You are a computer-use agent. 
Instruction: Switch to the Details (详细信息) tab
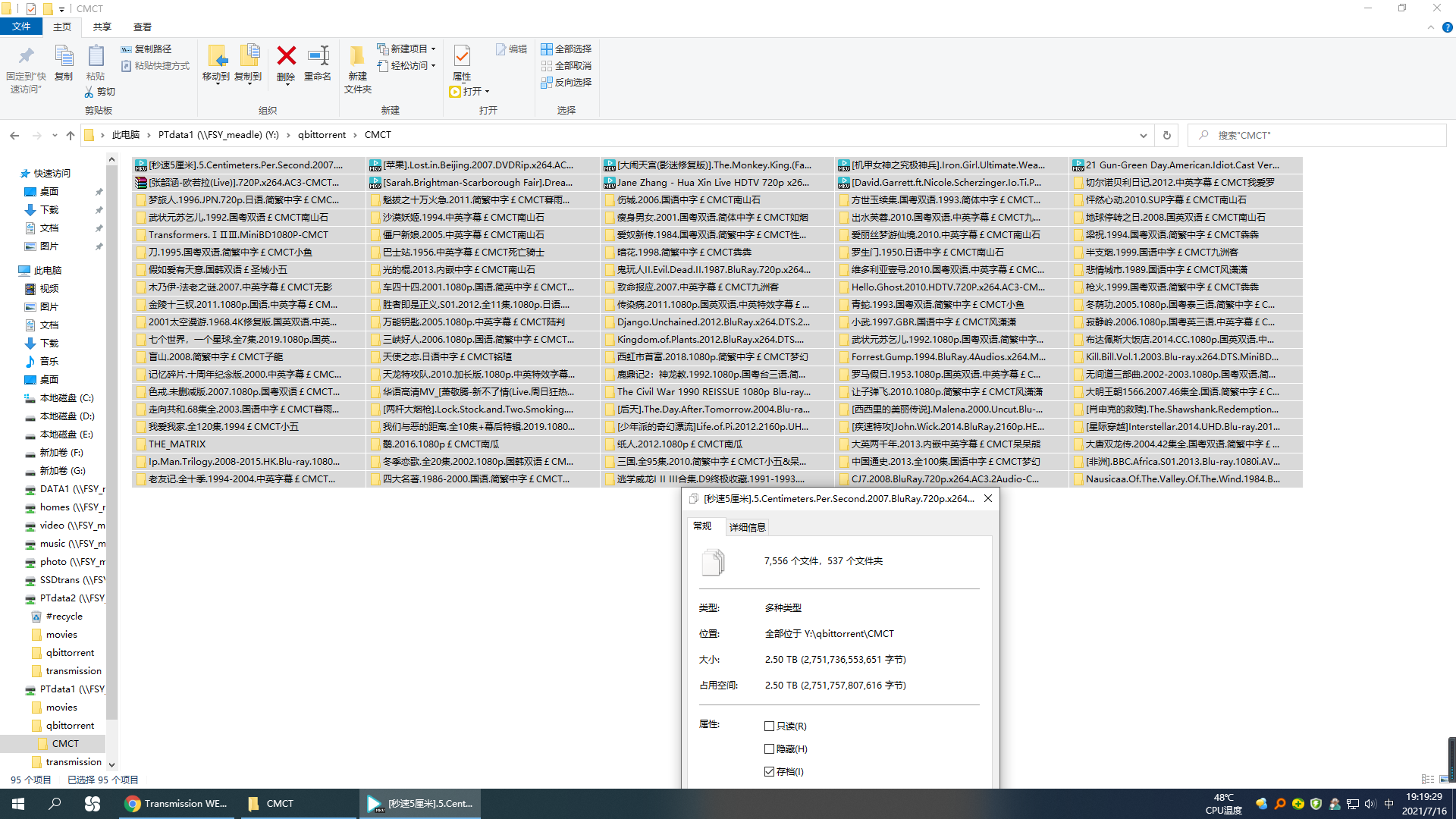pyautogui.click(x=747, y=527)
